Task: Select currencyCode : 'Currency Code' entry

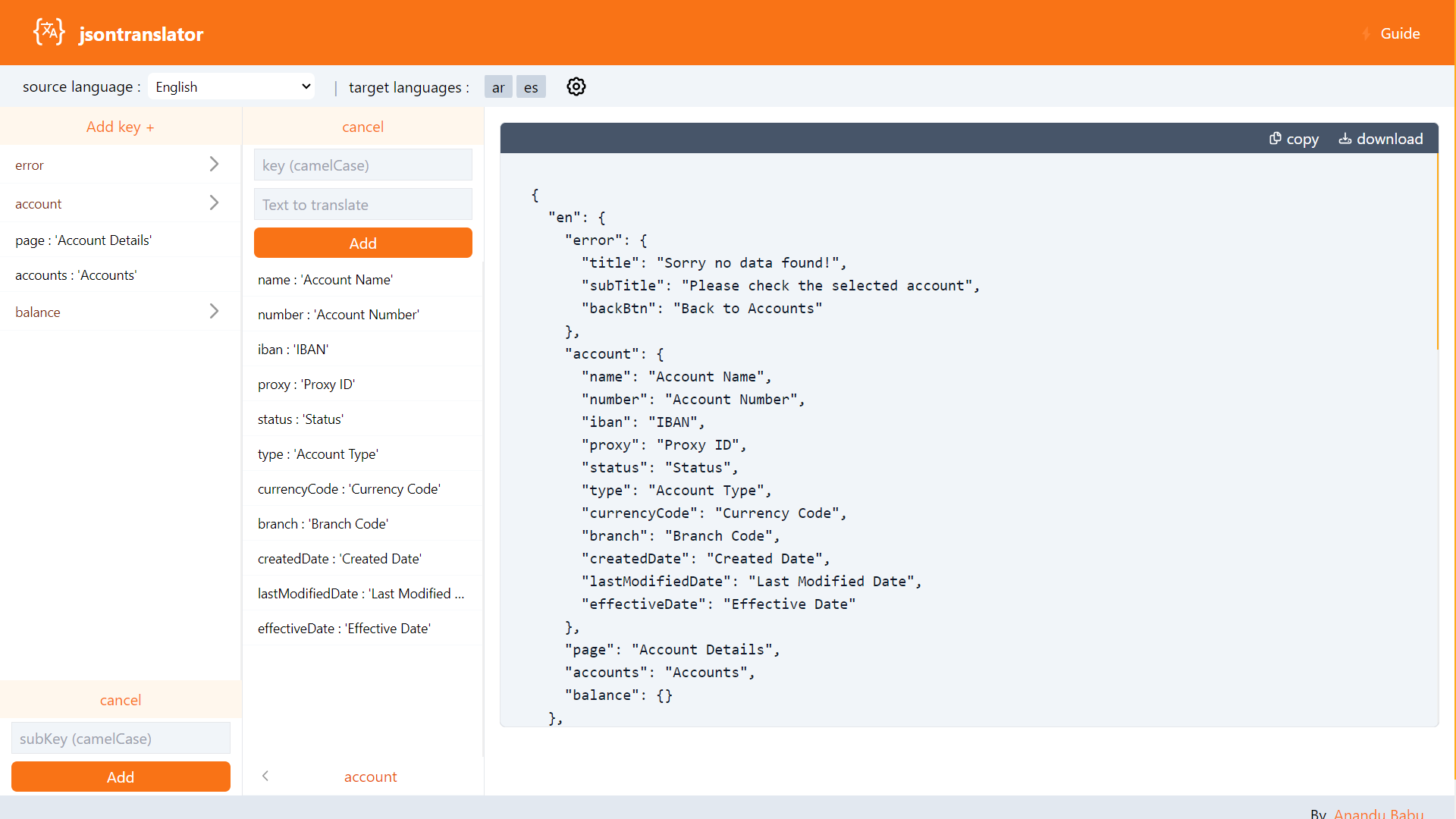Action: tap(362, 488)
